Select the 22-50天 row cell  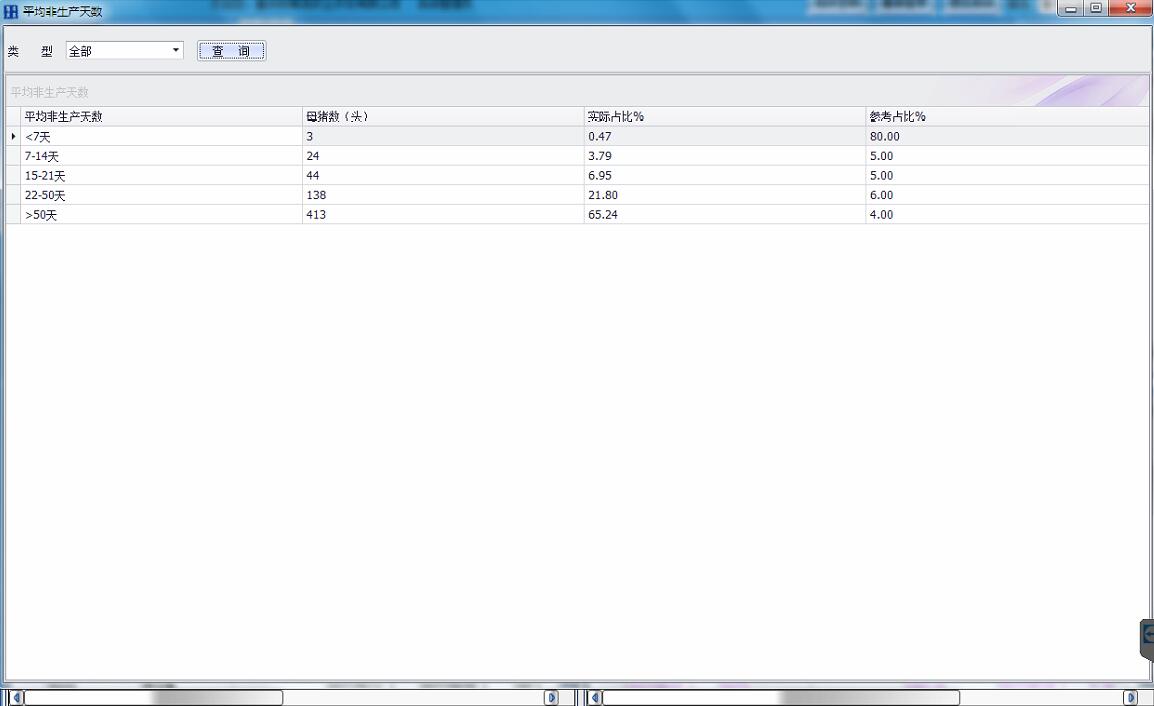[x=161, y=195]
